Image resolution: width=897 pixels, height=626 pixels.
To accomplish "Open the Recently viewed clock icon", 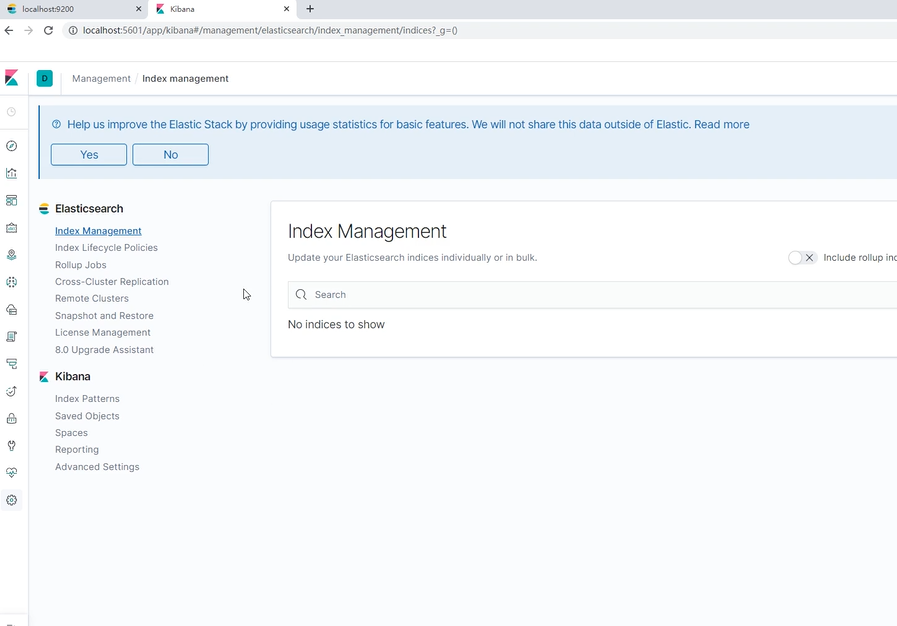I will [x=11, y=112].
